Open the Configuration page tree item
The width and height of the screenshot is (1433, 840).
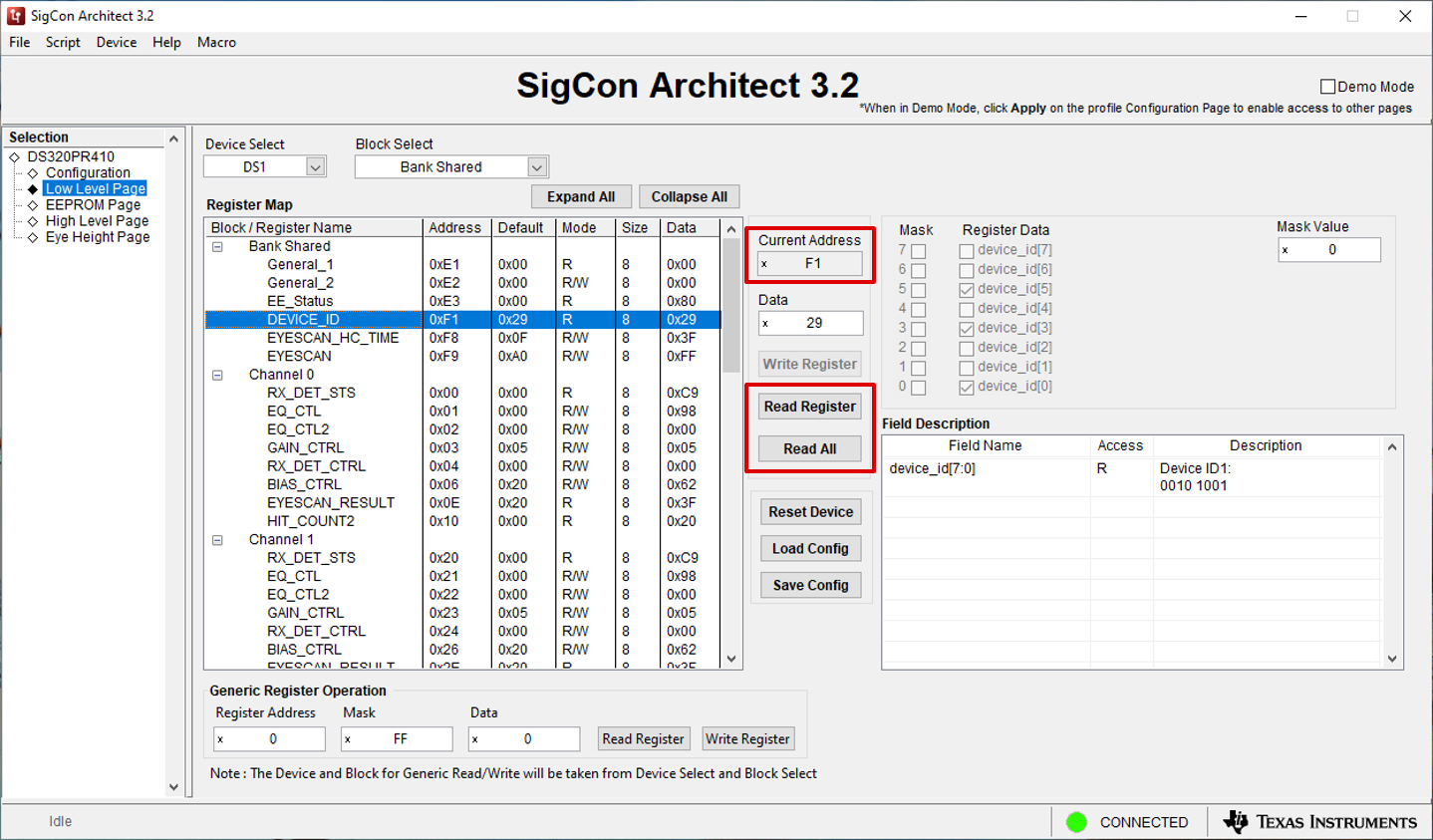pos(88,173)
